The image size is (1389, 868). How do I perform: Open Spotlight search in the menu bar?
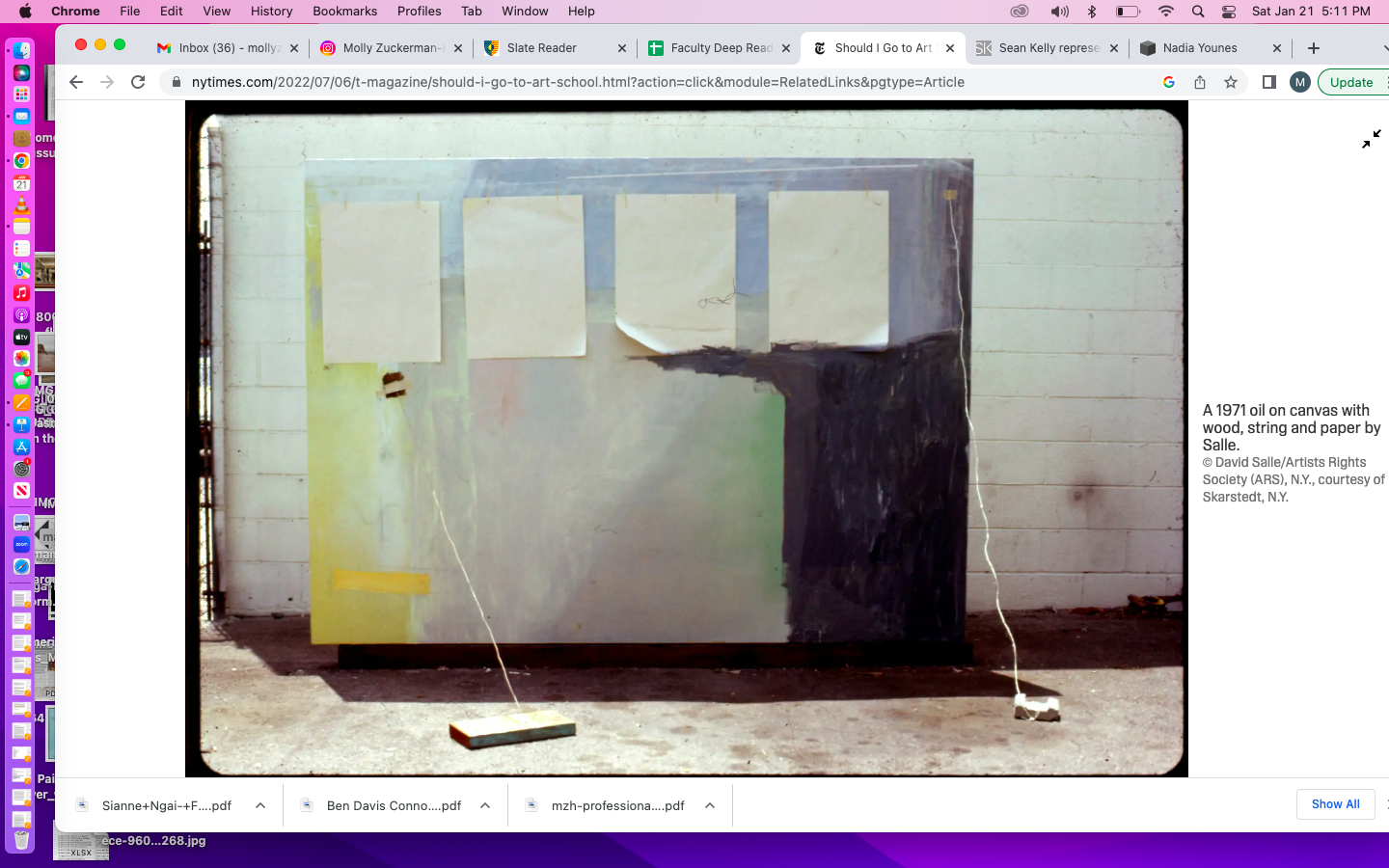coord(1198,12)
